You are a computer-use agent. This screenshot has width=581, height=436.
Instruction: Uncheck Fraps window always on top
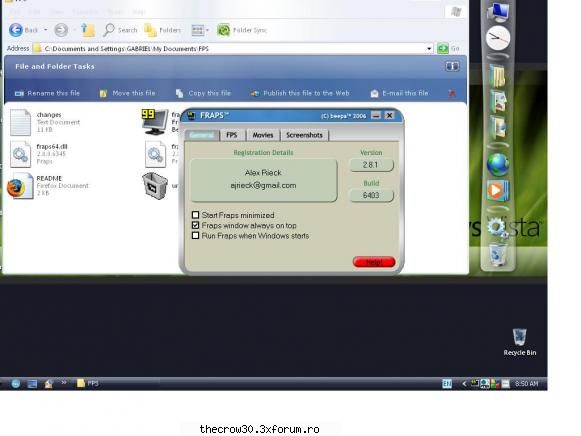click(196, 225)
